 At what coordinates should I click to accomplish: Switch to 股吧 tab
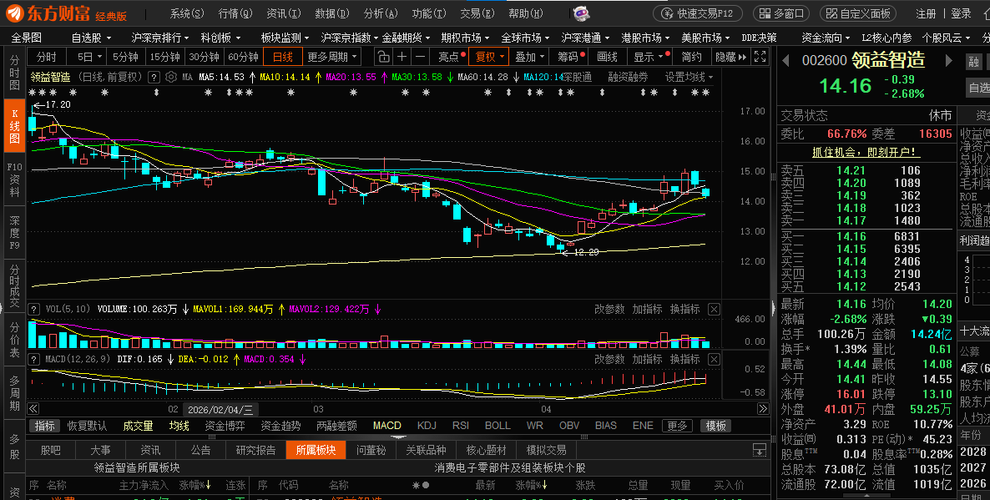coord(51,450)
